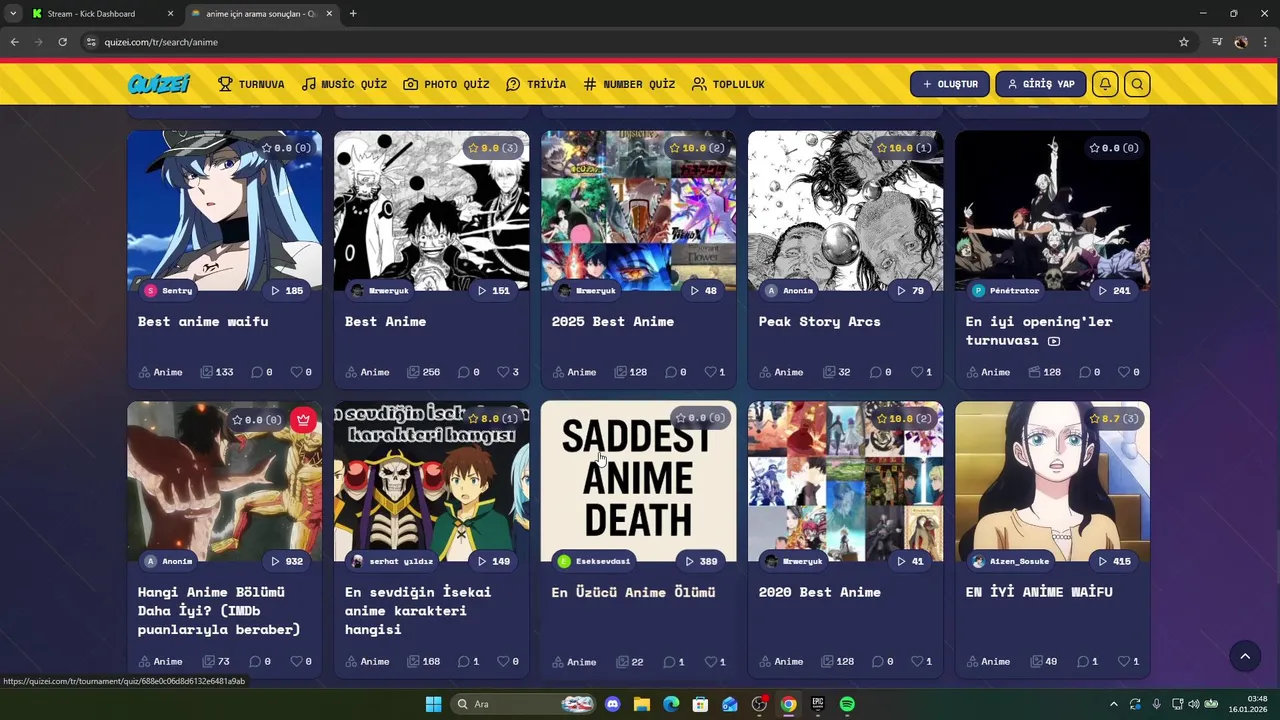Click the 415 play count badge

pyautogui.click(x=1114, y=561)
